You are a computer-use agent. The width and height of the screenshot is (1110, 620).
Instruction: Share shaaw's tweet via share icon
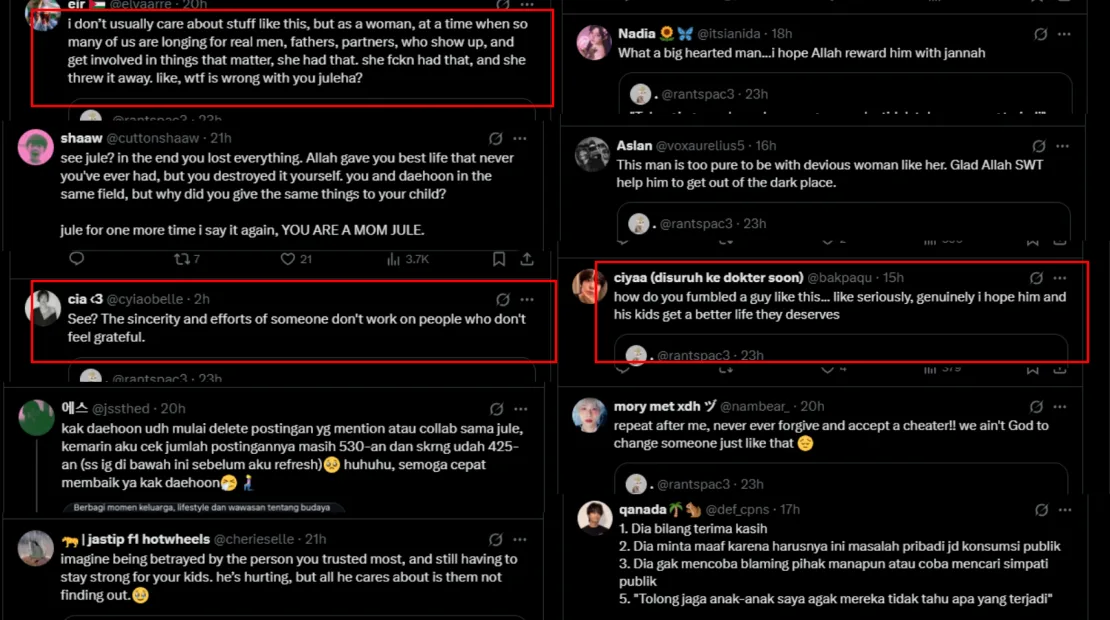(x=527, y=259)
